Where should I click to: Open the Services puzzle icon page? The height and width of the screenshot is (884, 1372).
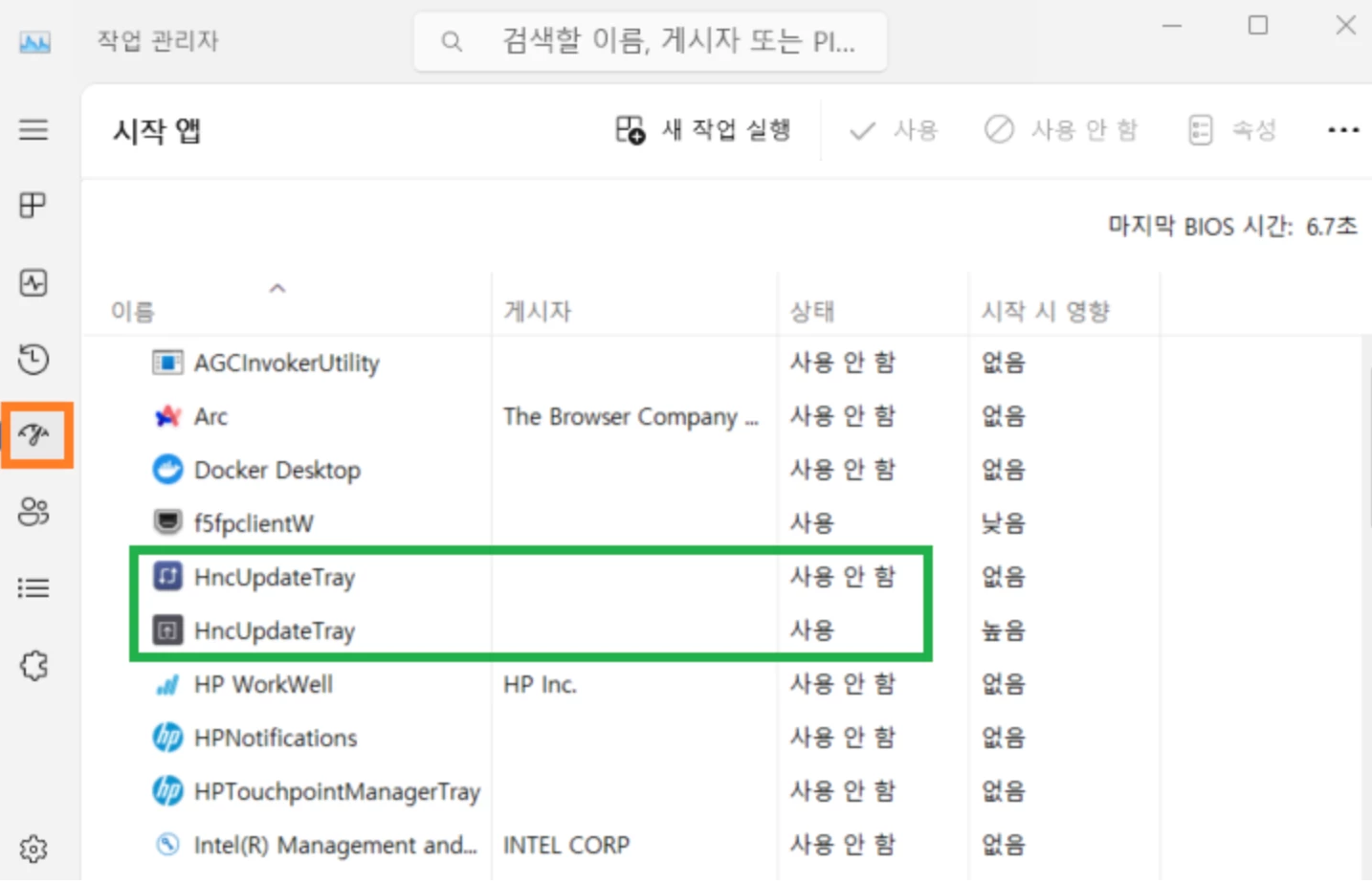[x=33, y=665]
